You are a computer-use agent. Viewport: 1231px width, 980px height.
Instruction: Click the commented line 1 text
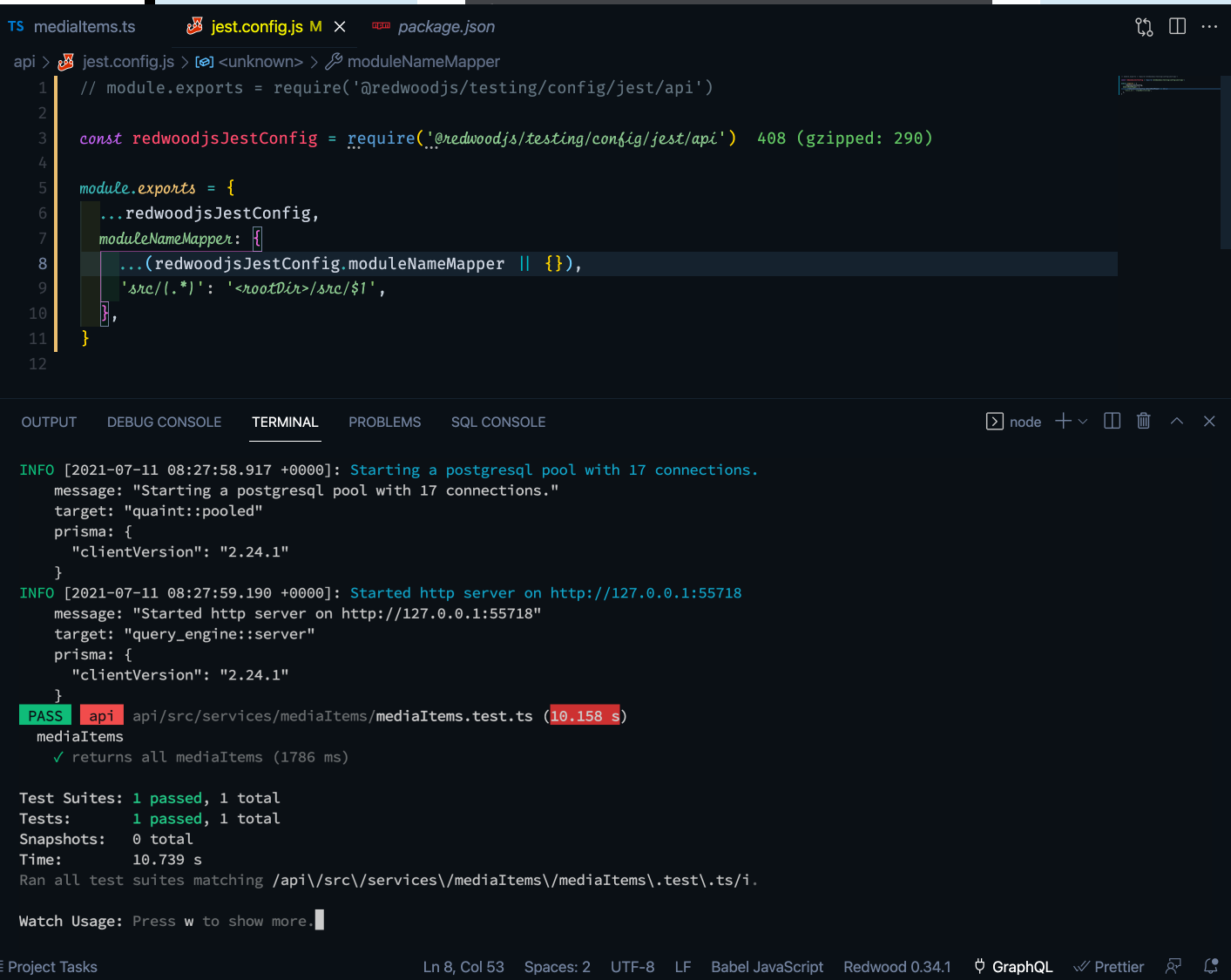pos(396,88)
